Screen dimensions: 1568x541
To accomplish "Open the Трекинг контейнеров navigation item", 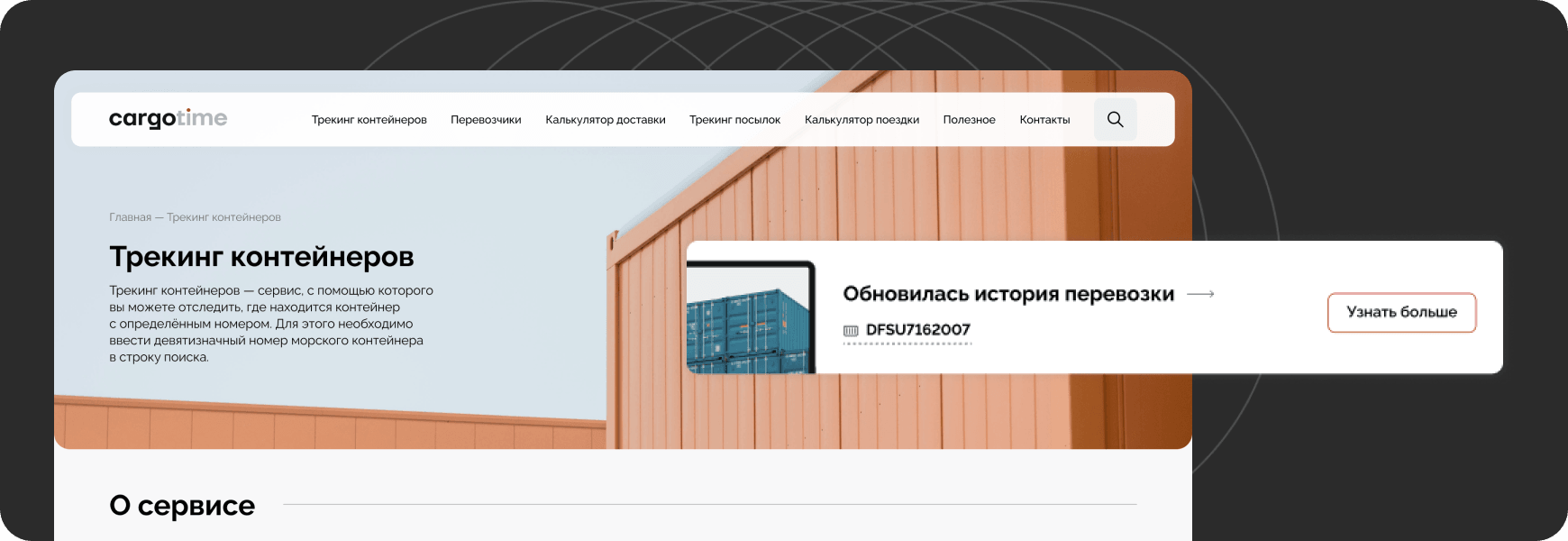I will [x=369, y=120].
